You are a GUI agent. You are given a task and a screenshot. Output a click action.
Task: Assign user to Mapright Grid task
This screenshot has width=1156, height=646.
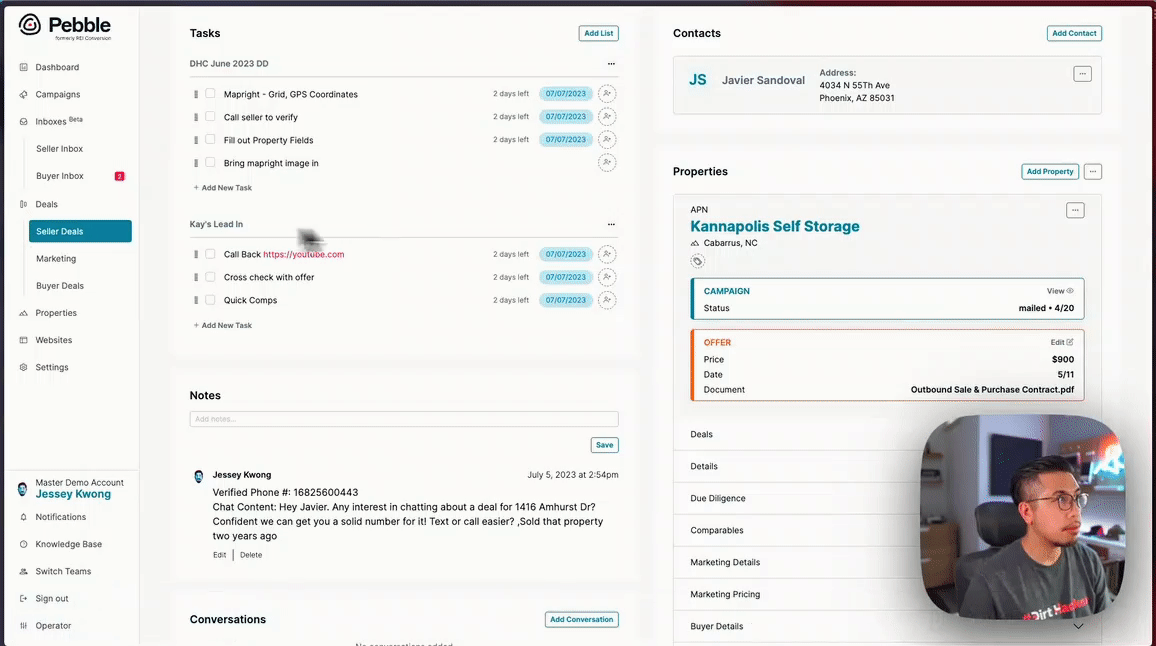(x=607, y=94)
